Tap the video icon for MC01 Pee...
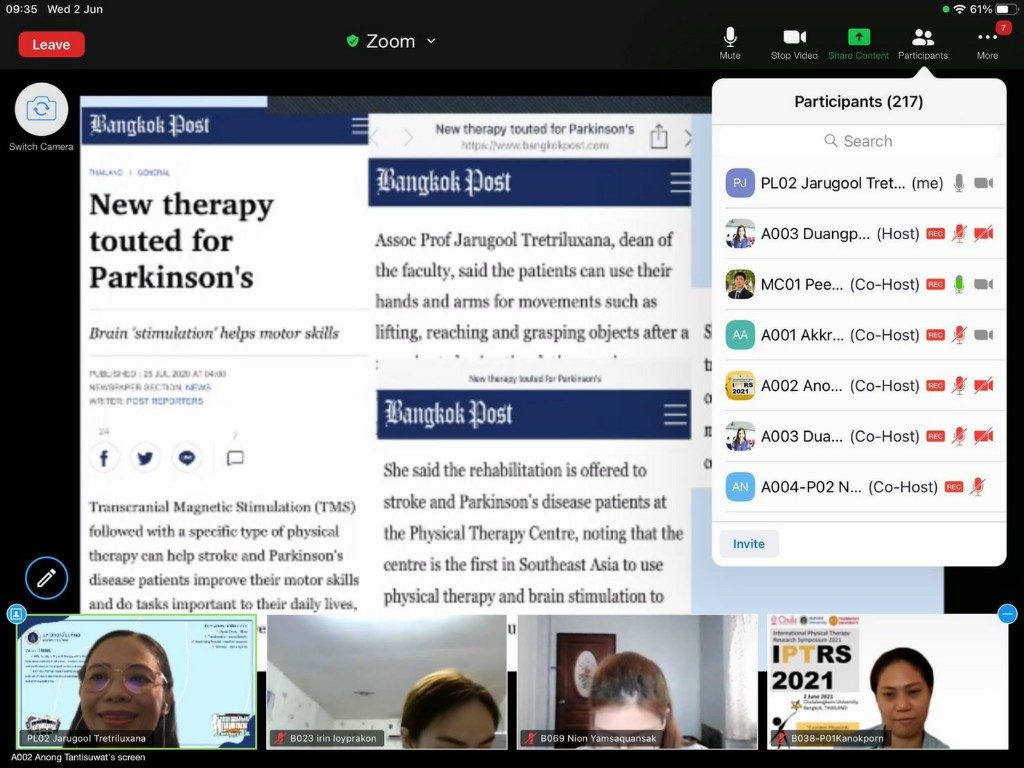The width and height of the screenshot is (1024, 768). 984,284
